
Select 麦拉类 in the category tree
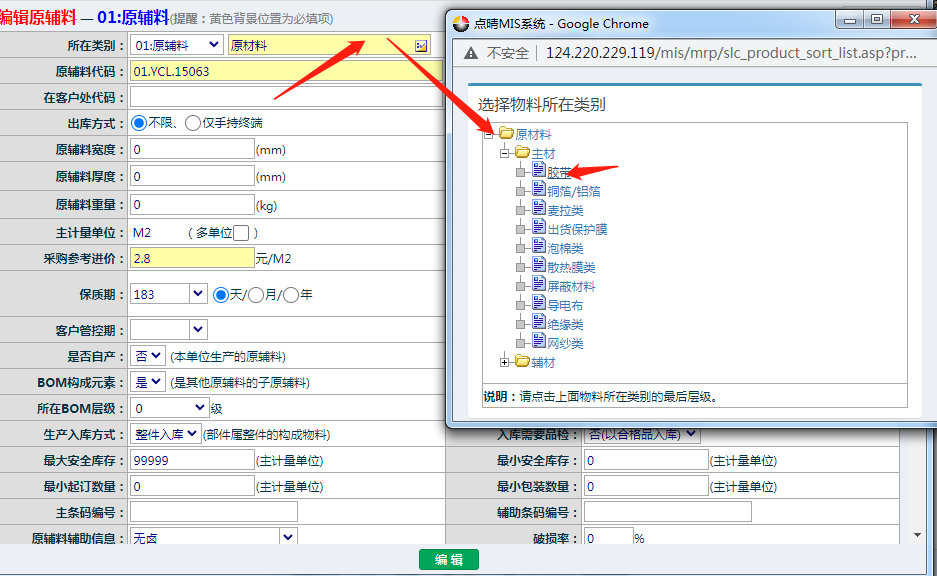(x=565, y=210)
